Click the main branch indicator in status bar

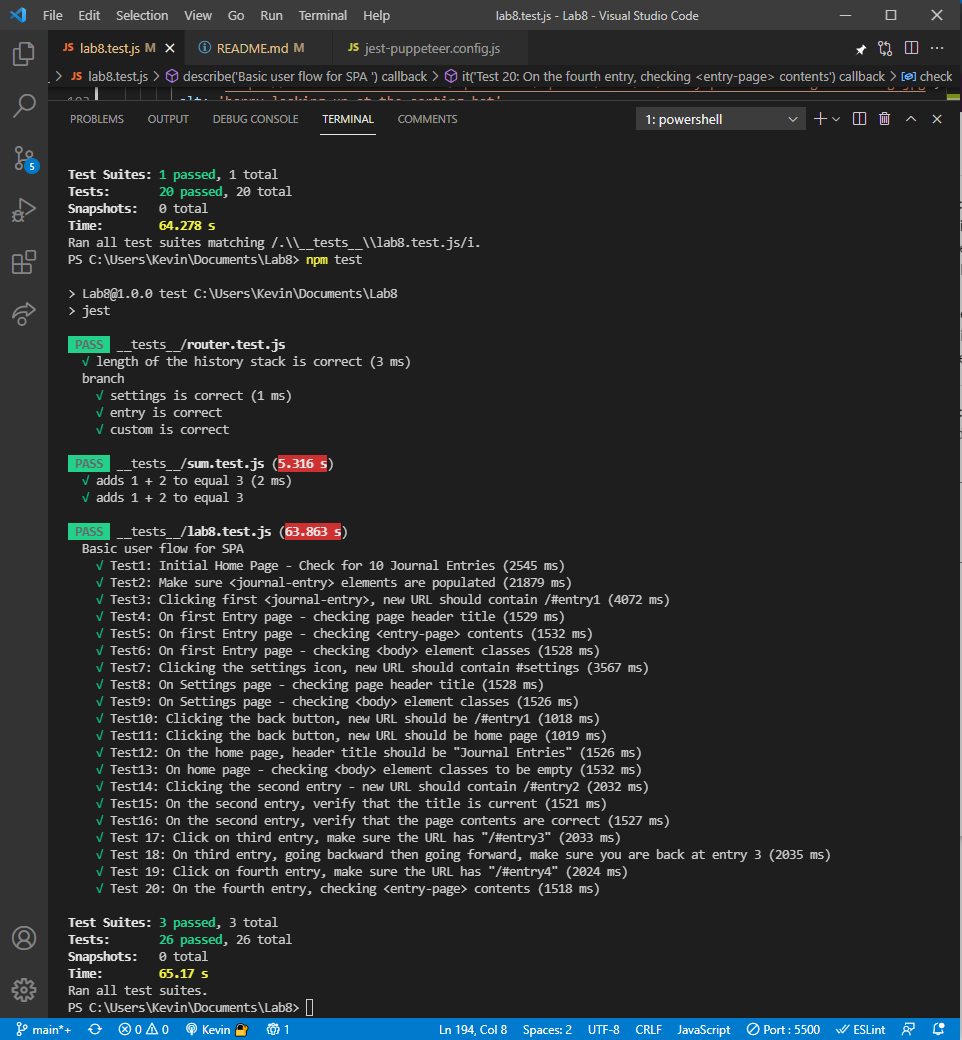(x=43, y=1029)
